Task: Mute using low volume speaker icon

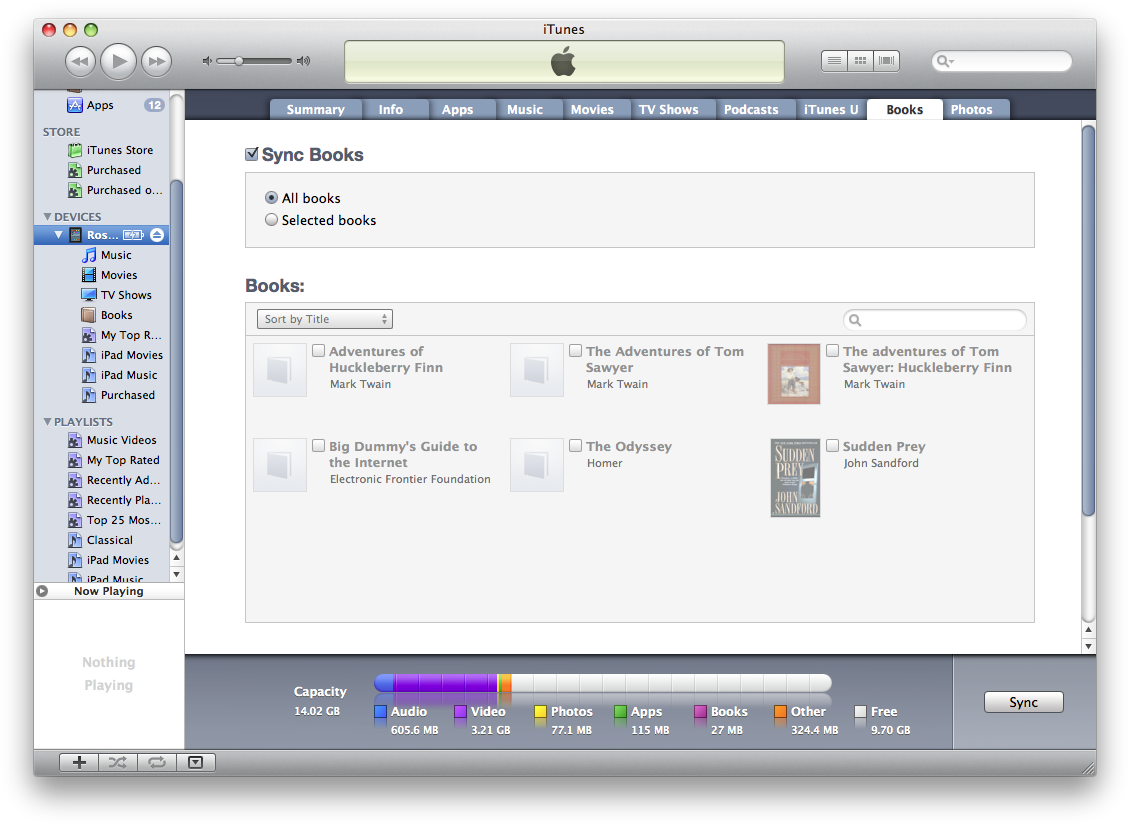Action: 207,61
